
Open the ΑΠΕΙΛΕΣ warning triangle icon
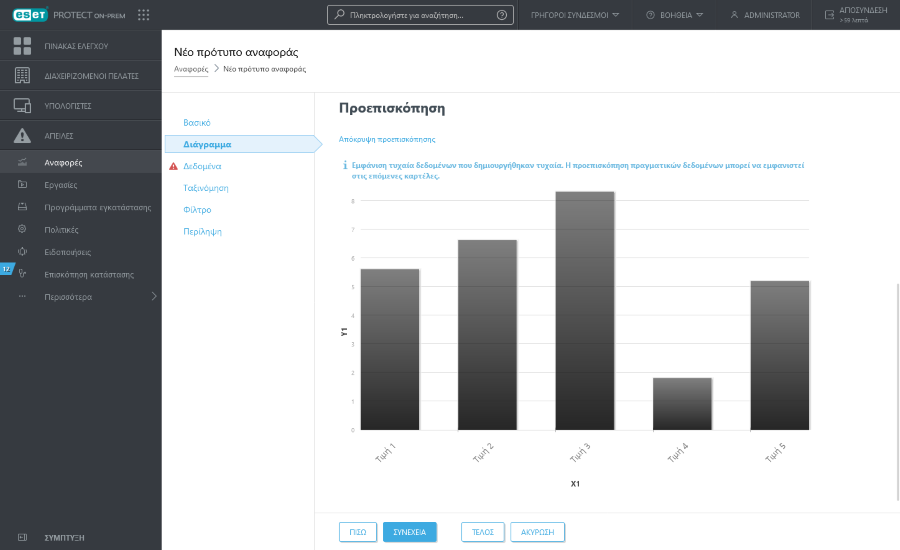22,135
